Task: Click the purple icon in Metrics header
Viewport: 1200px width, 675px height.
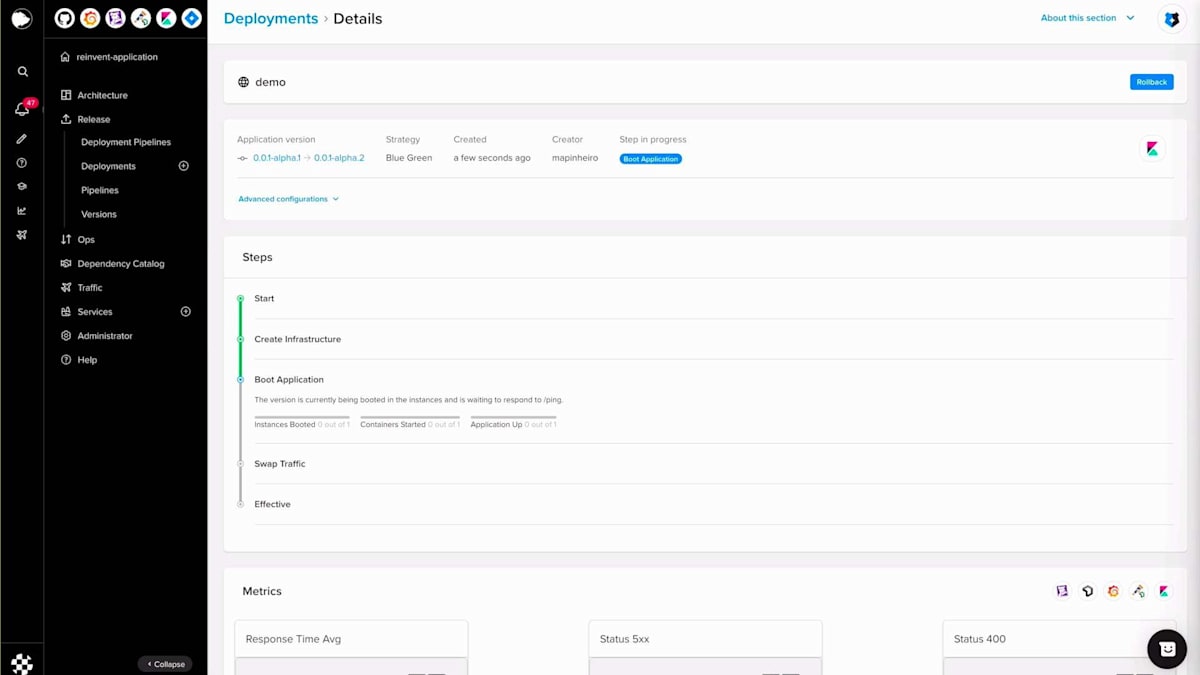Action: (x=1062, y=592)
